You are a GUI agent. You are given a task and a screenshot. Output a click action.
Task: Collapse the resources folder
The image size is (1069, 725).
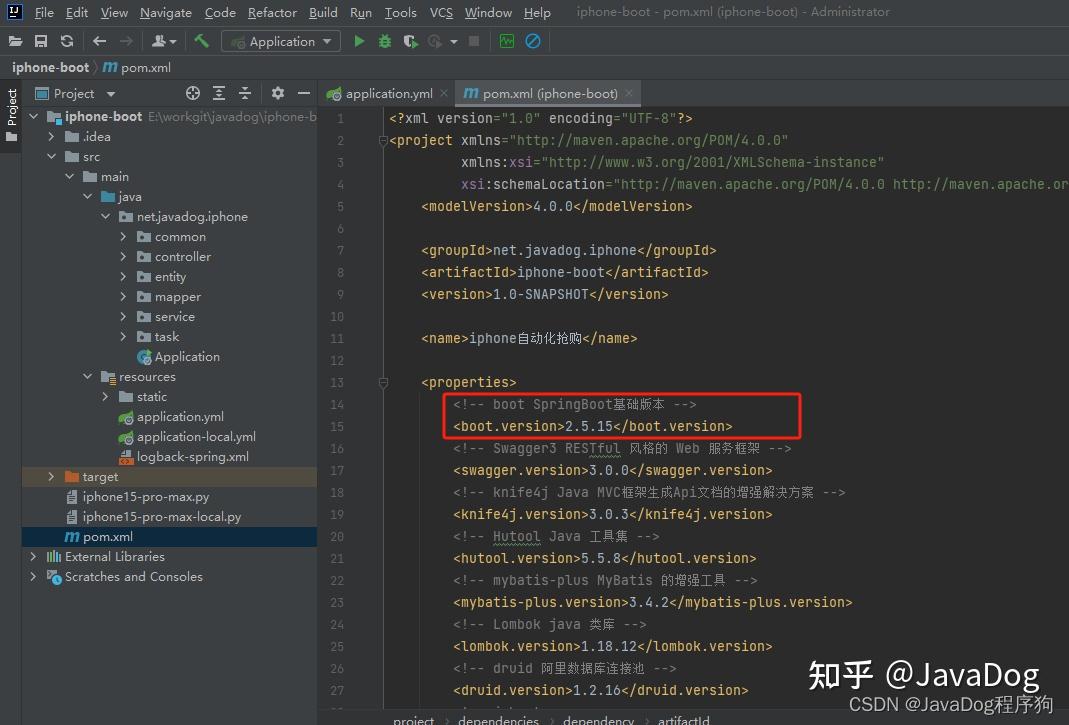point(88,376)
